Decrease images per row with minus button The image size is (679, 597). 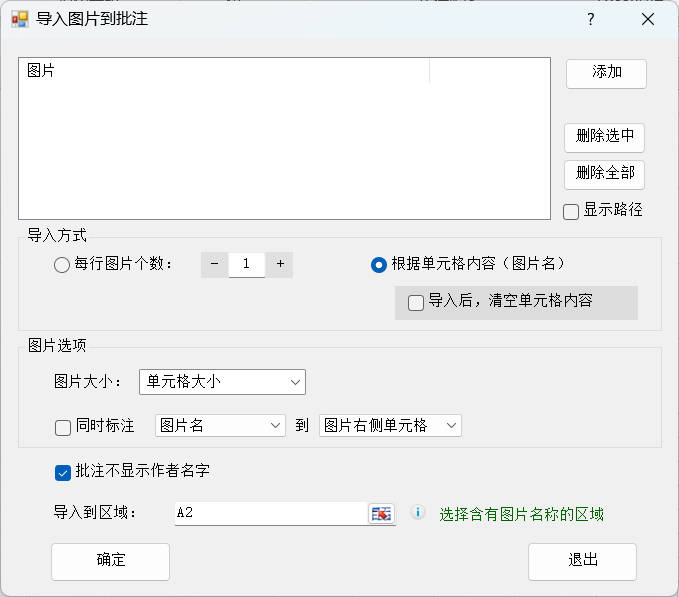[214, 264]
